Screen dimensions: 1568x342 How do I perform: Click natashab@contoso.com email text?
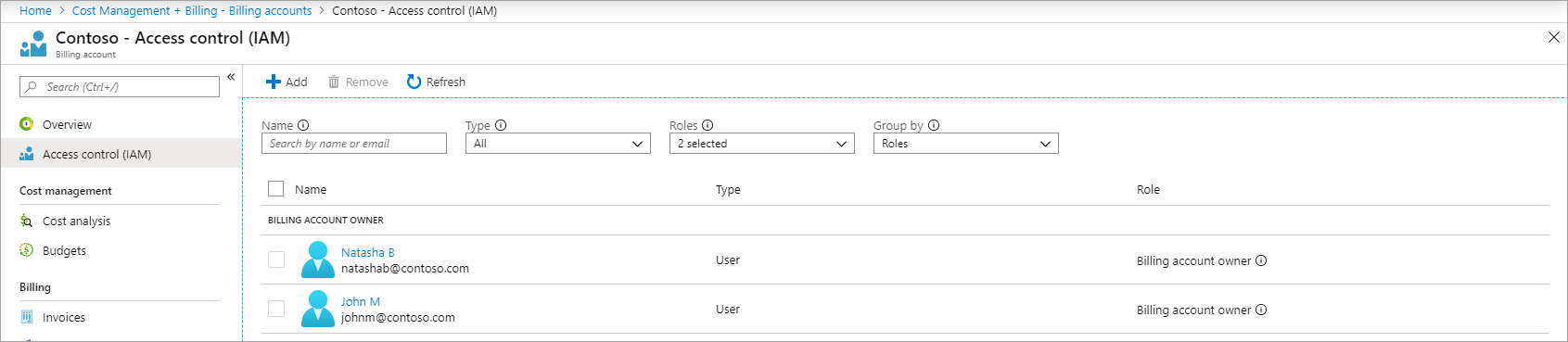[405, 268]
